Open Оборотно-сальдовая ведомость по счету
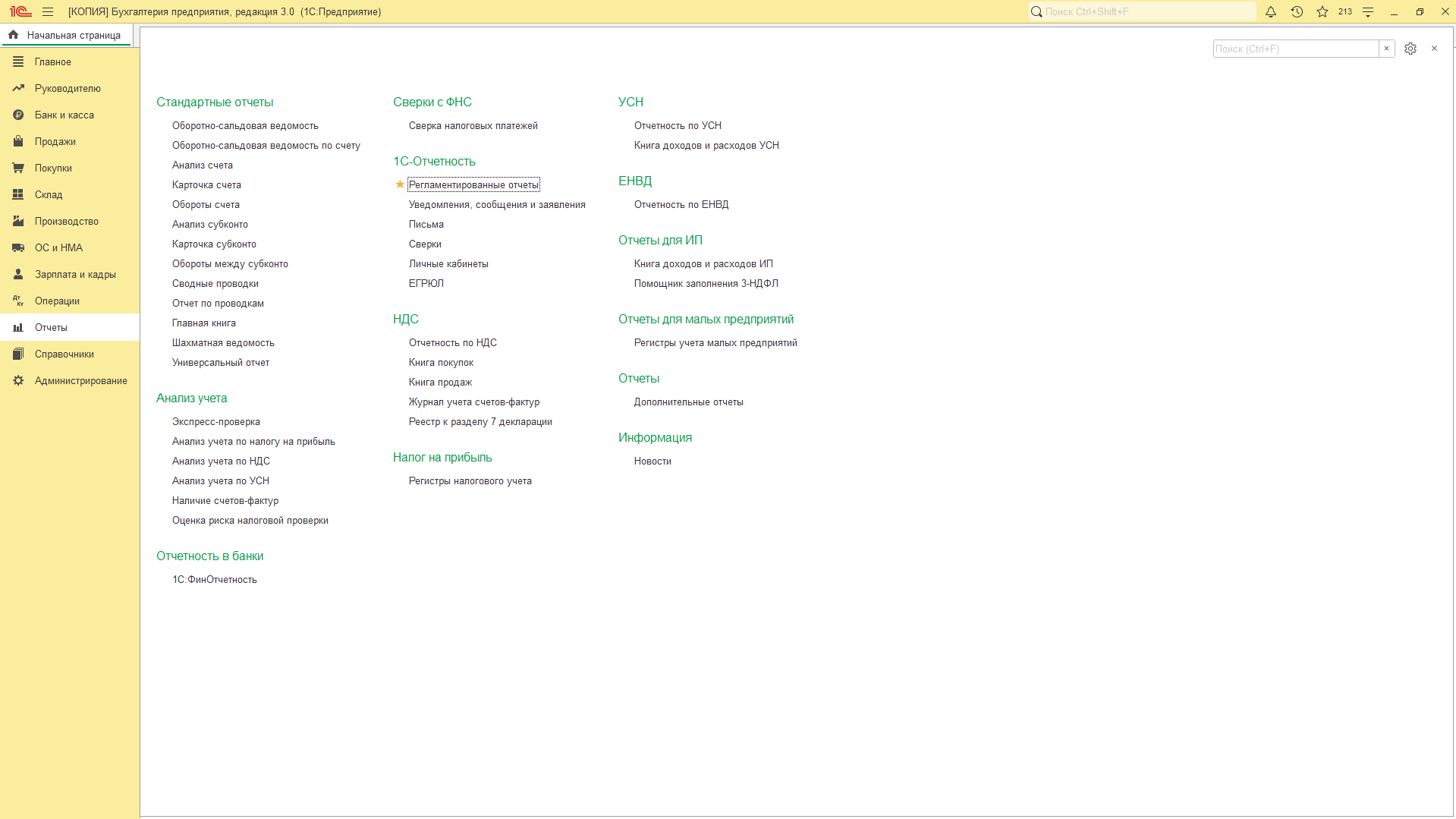This screenshot has height=819, width=1456. [266, 145]
